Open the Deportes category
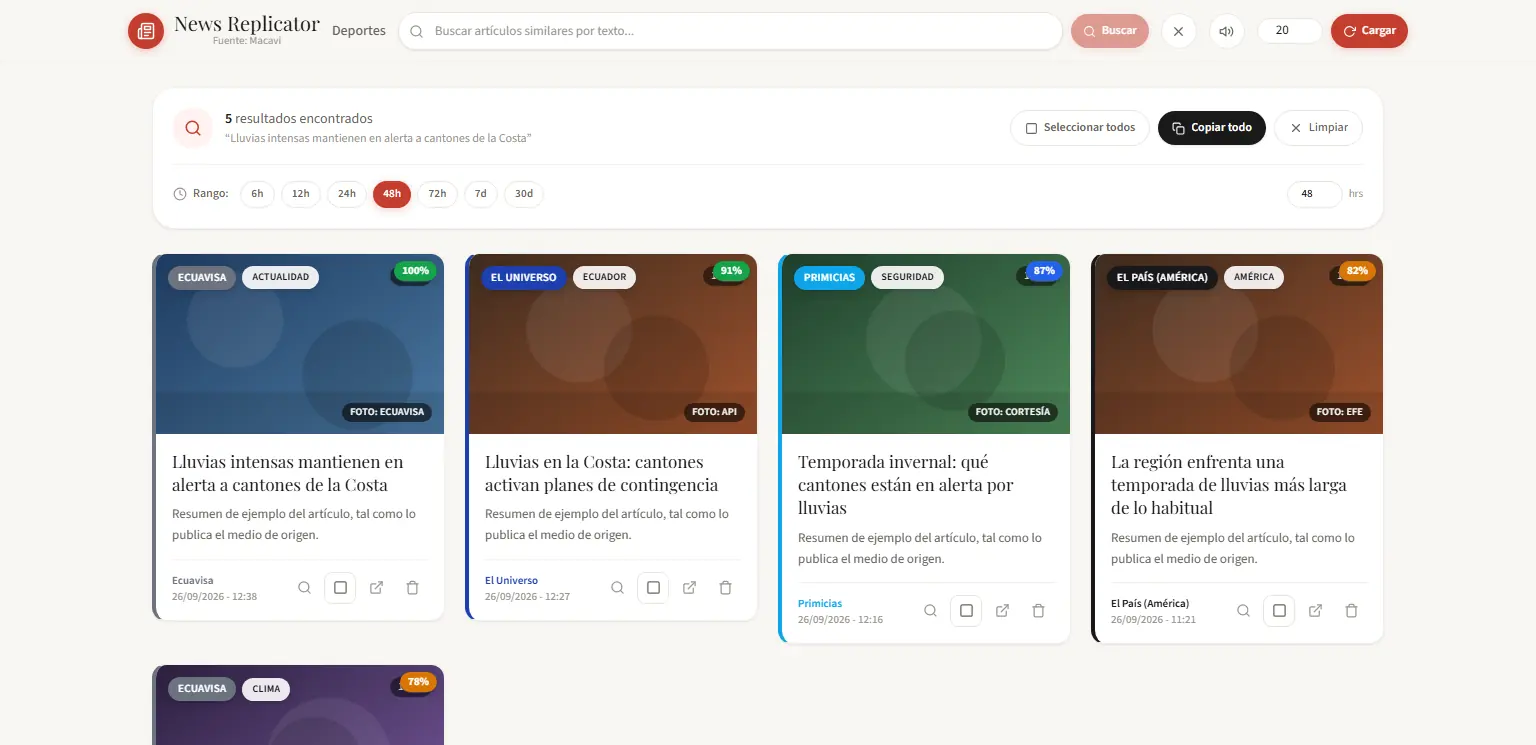Screen dimensions: 1536x745 point(359,31)
